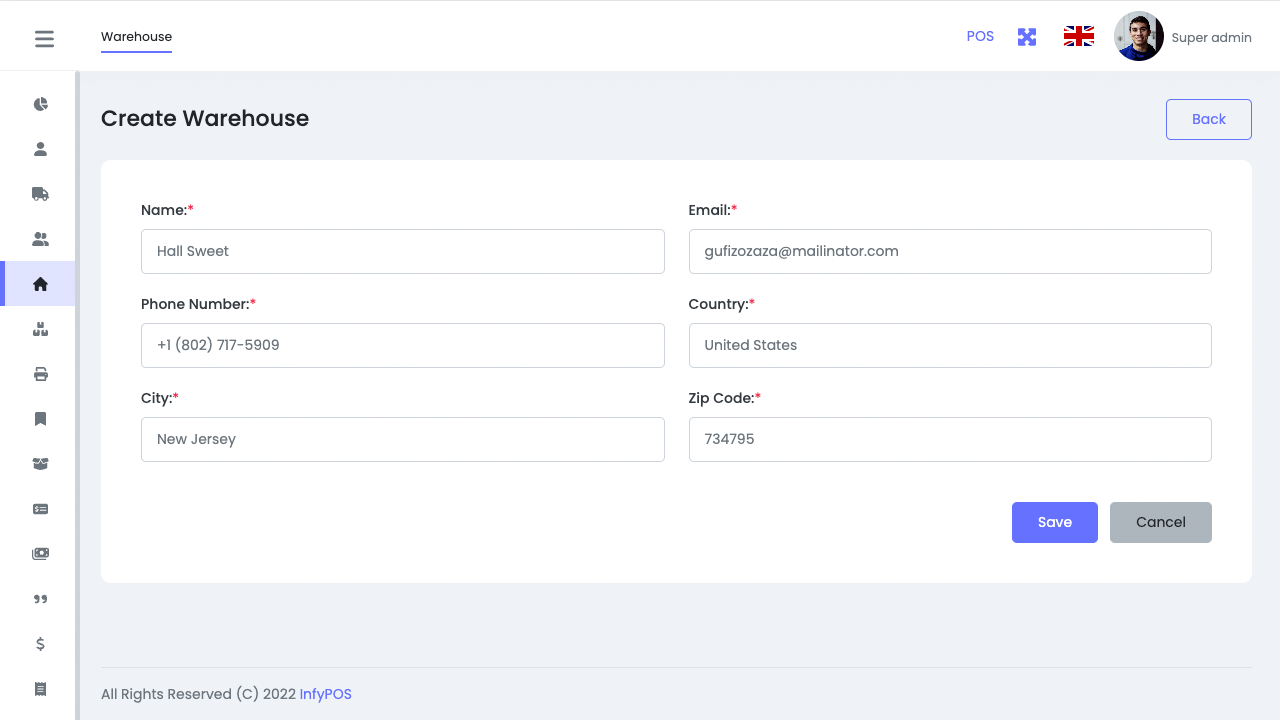Open the UK flag language dropdown
The image size is (1280, 720).
coord(1078,37)
